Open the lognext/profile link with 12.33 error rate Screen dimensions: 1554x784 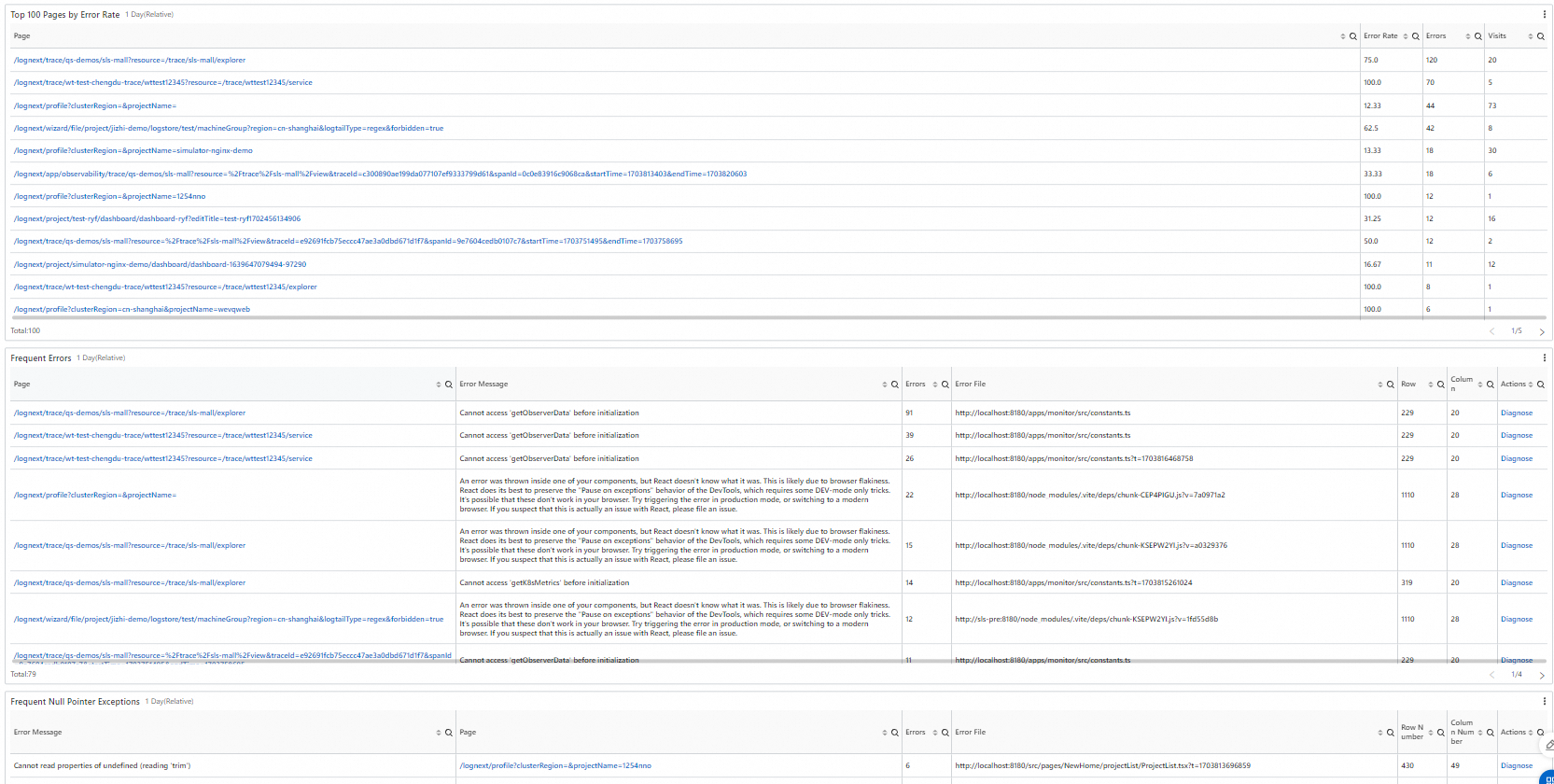coord(95,105)
